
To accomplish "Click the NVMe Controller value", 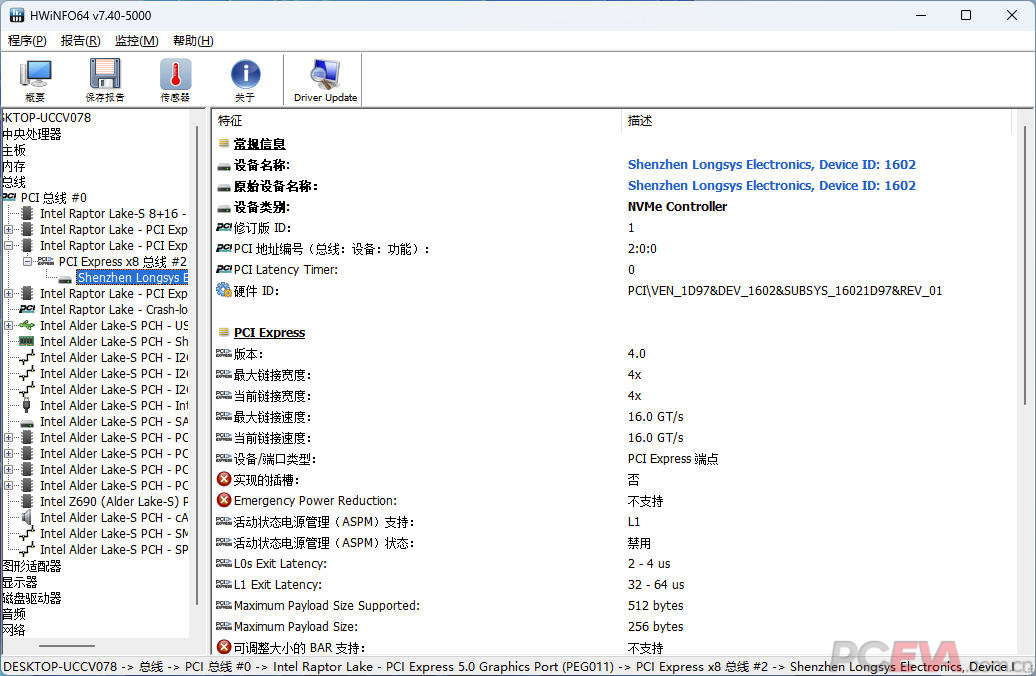I will [x=677, y=207].
